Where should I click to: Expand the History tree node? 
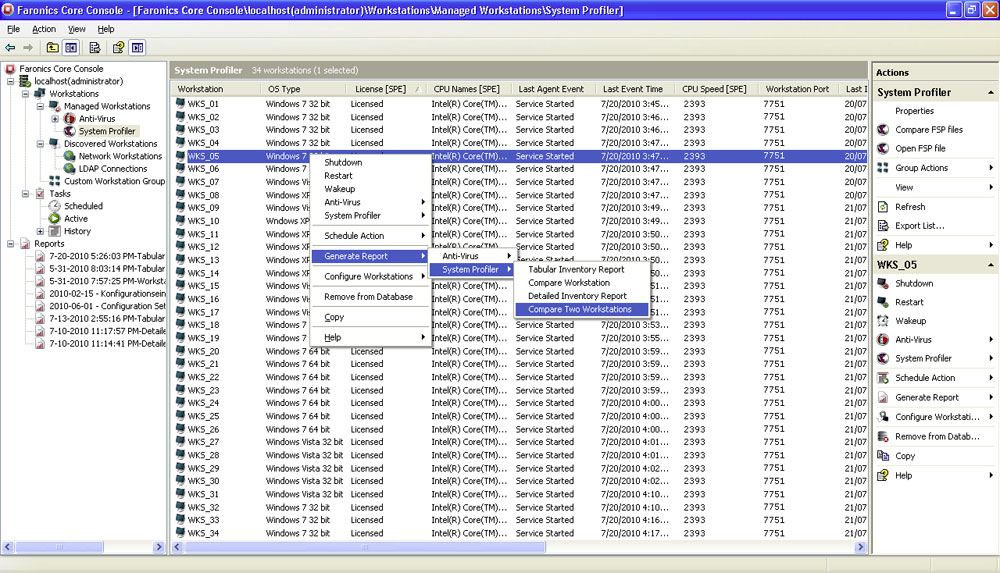pyautogui.click(x=40, y=231)
